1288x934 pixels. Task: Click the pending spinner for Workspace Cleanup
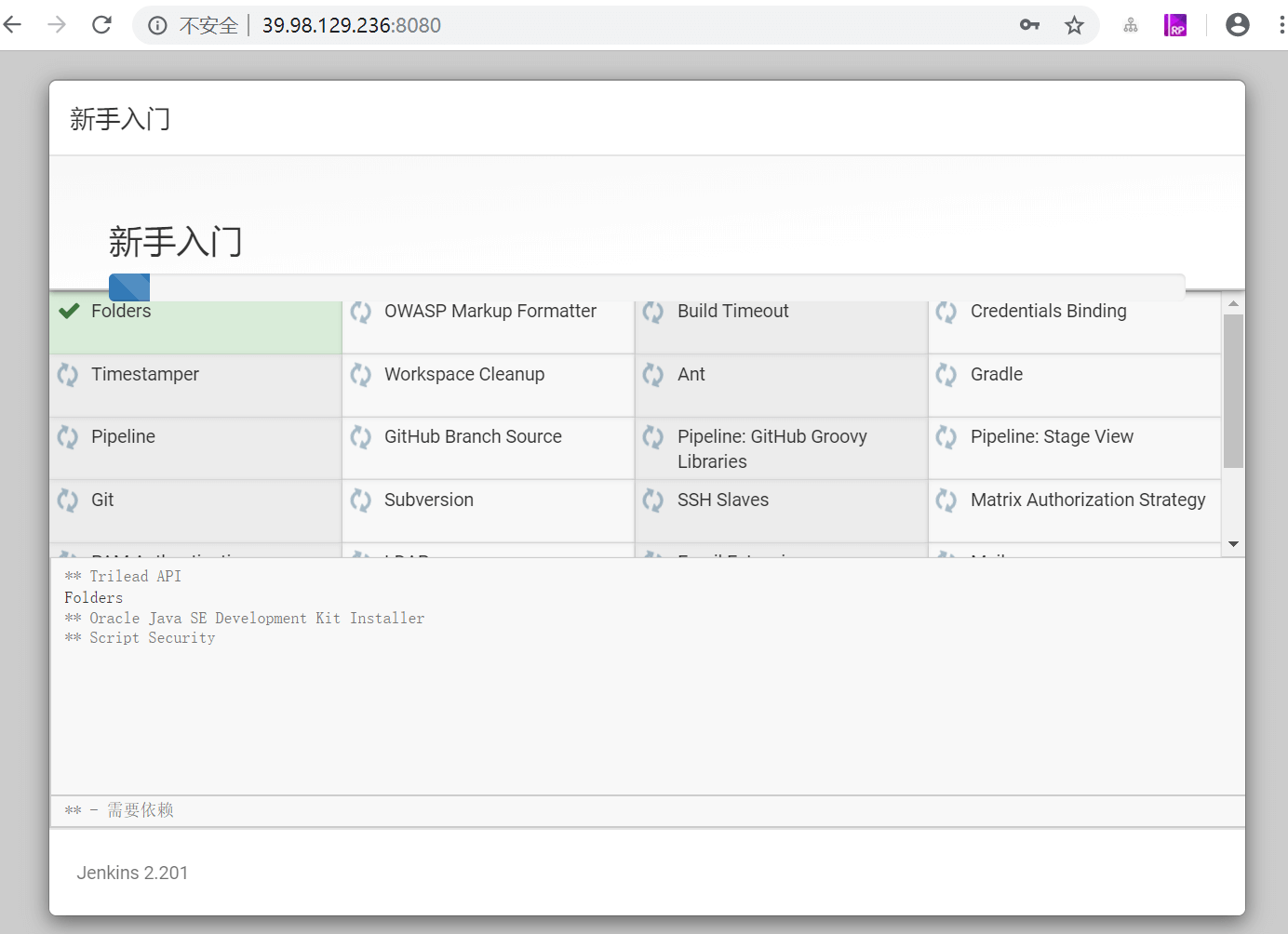tap(361, 375)
